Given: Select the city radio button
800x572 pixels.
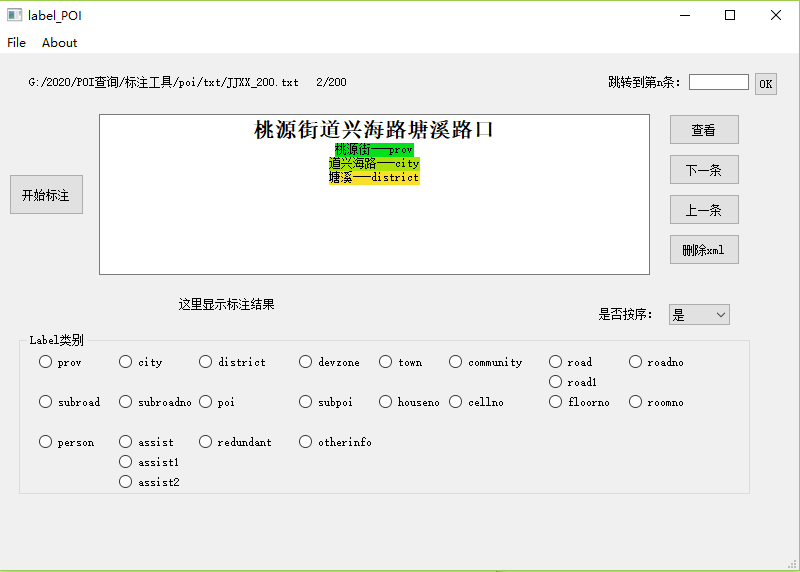Looking at the screenshot, I should click(x=140, y=362).
